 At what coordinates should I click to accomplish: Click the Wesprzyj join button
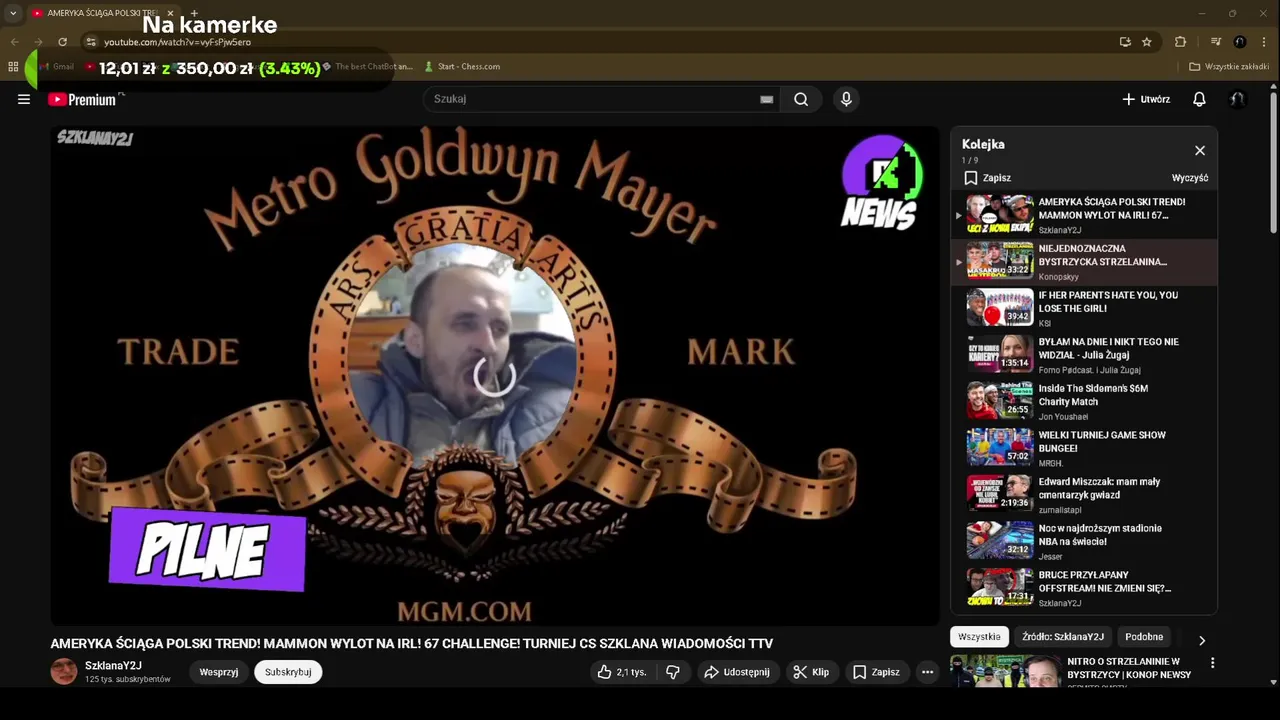pyautogui.click(x=219, y=672)
